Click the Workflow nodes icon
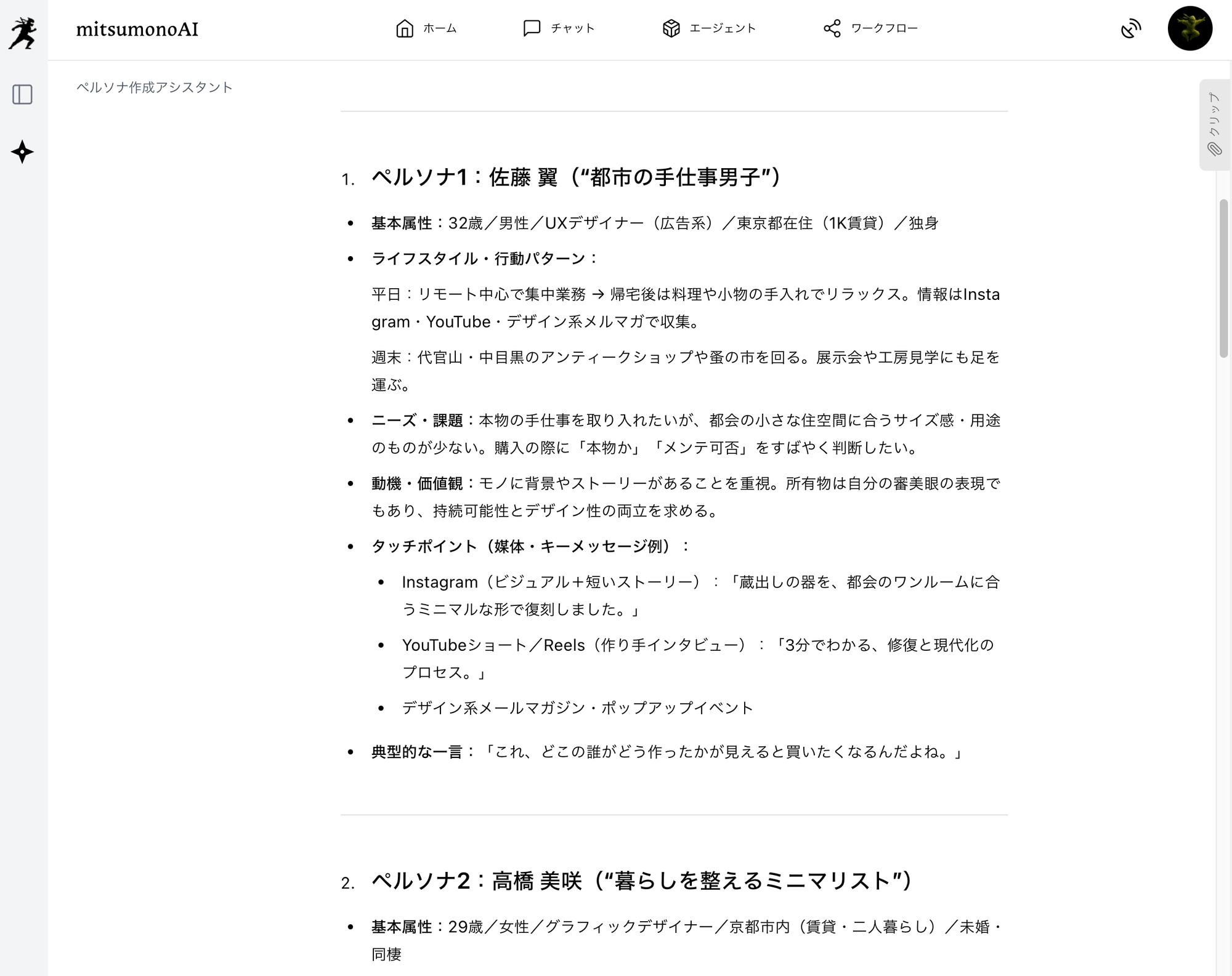The image size is (1232, 976). [832, 28]
